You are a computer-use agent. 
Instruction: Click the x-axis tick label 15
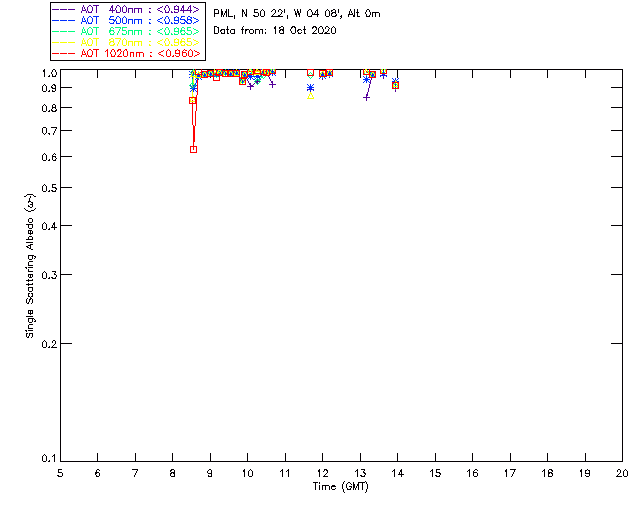[435, 473]
